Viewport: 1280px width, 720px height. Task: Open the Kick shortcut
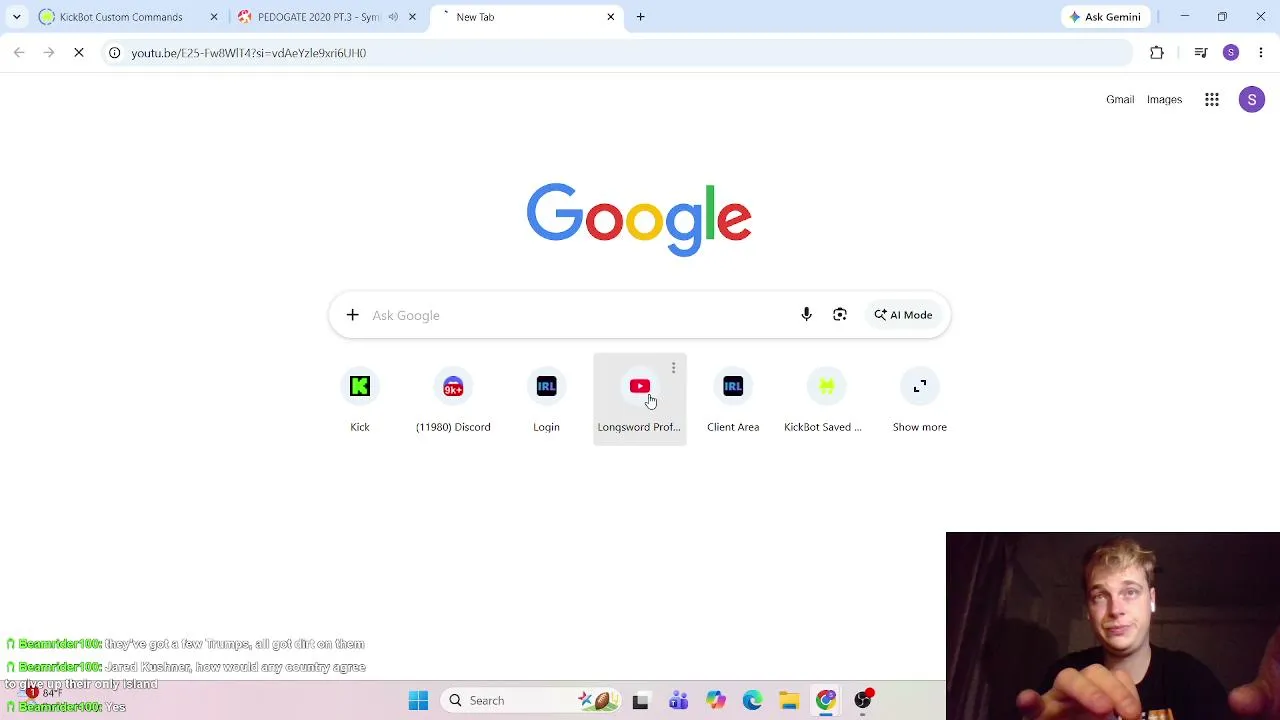pos(360,400)
